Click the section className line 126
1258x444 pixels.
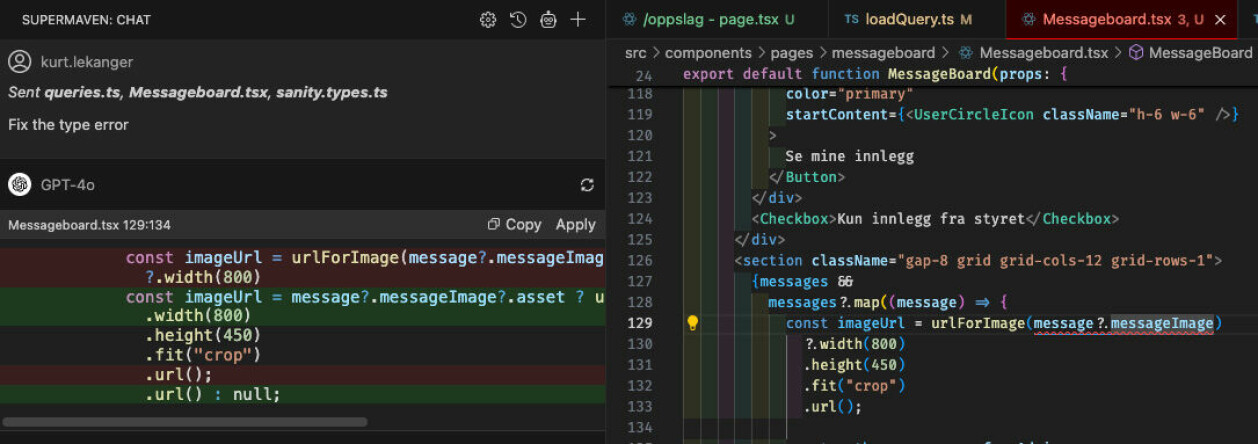[x=978, y=260]
